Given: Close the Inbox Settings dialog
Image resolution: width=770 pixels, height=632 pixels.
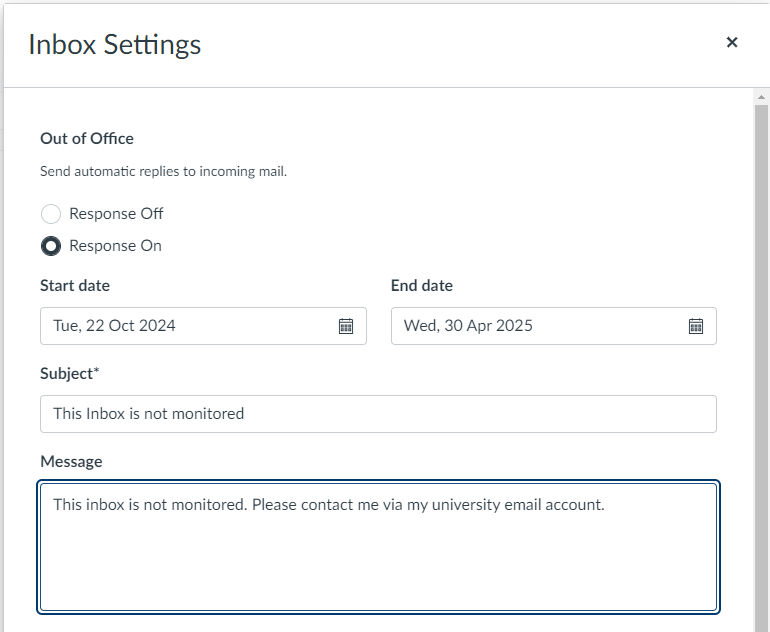Looking at the screenshot, I should tap(732, 42).
